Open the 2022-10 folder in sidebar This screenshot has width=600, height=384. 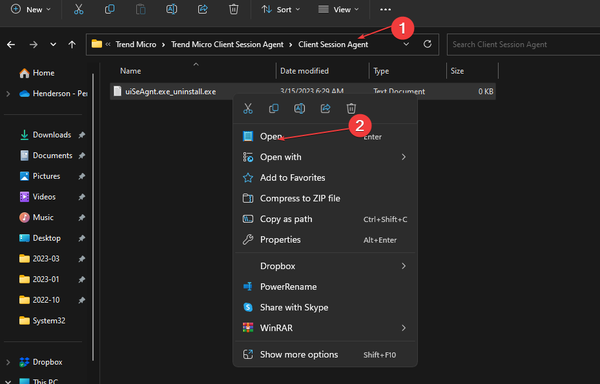[x=39, y=300]
